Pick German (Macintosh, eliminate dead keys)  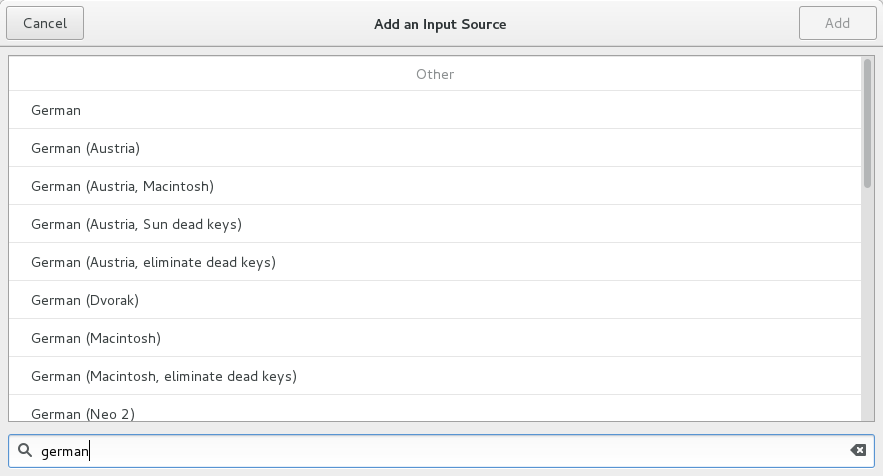point(435,376)
